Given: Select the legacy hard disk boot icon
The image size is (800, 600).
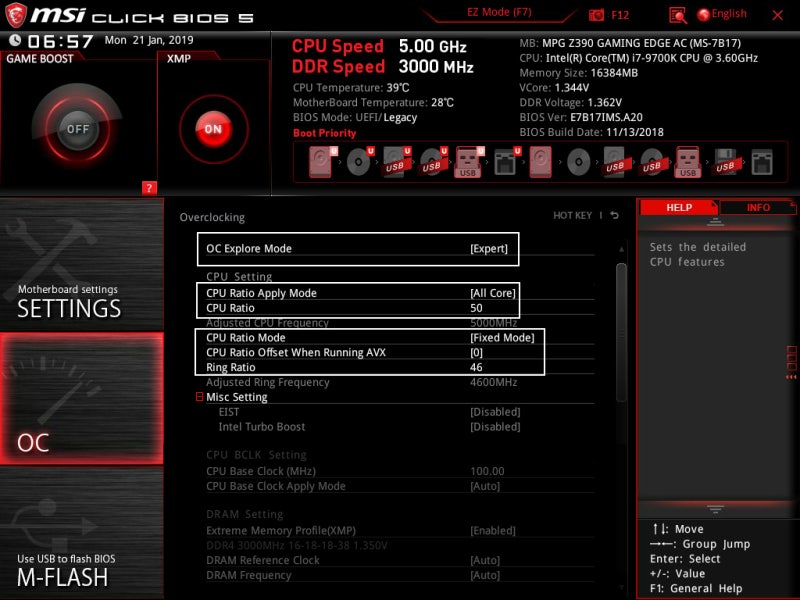Looking at the screenshot, I should [x=540, y=162].
